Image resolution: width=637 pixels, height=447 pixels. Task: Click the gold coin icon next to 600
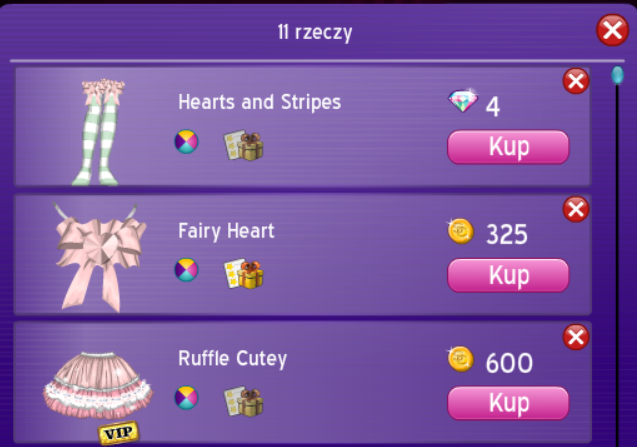[460, 359]
